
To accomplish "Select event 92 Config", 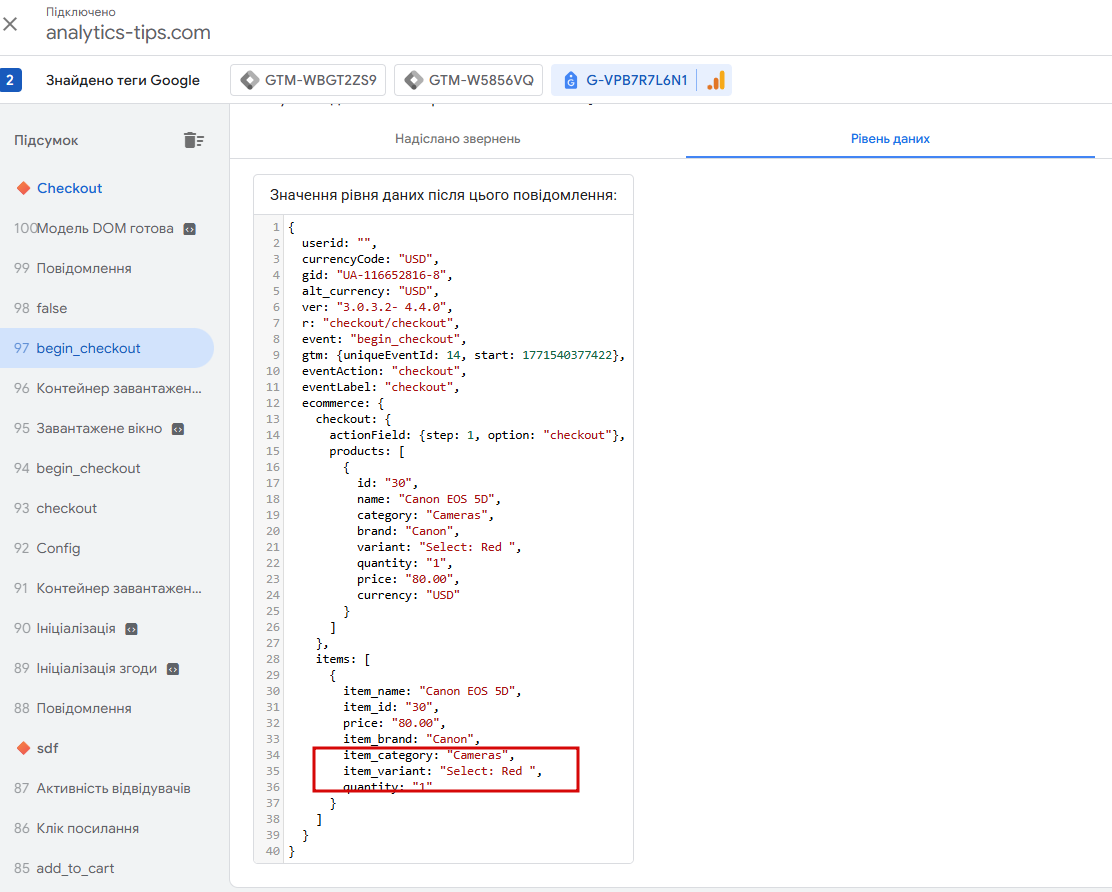I will pyautogui.click(x=106, y=549).
